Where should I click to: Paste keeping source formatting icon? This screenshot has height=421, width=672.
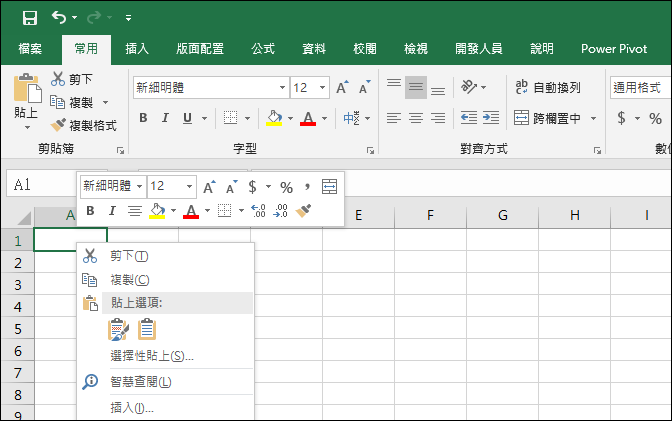click(118, 329)
